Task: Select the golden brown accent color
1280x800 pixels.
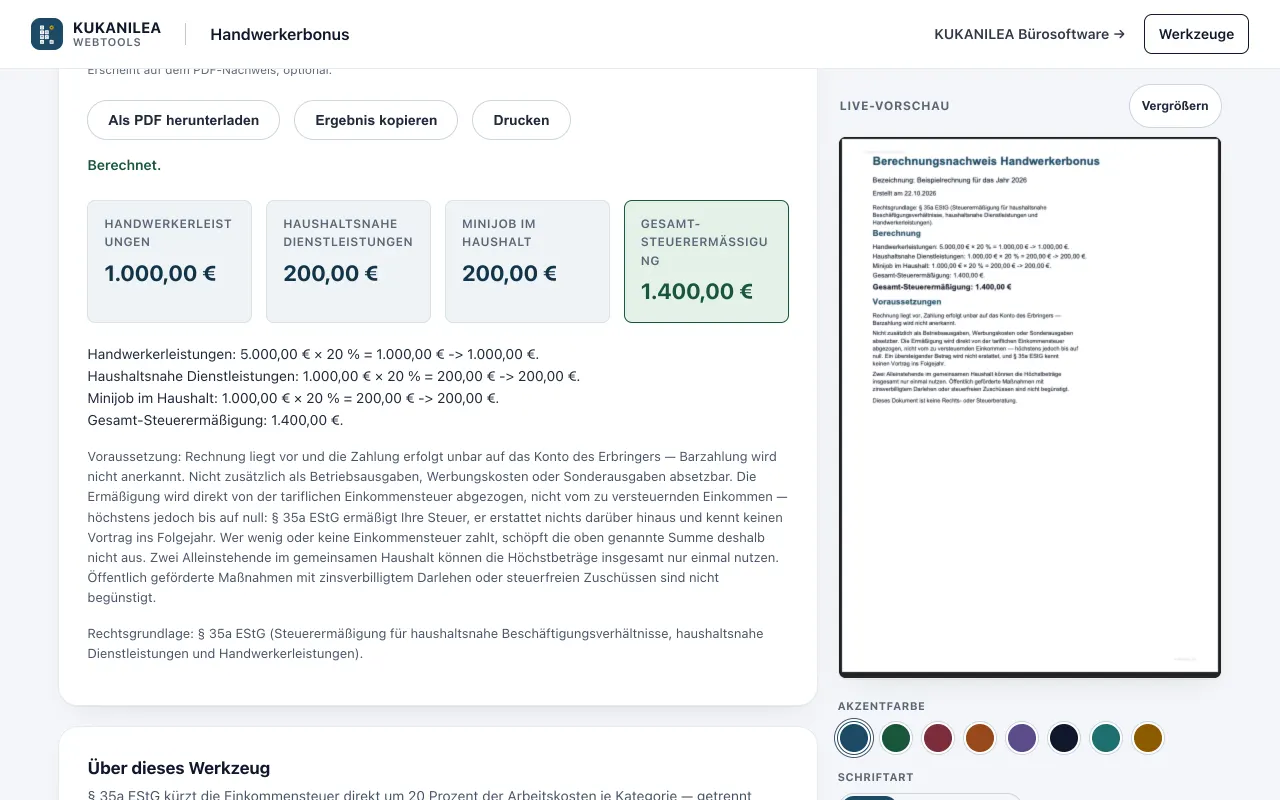Action: [1148, 738]
